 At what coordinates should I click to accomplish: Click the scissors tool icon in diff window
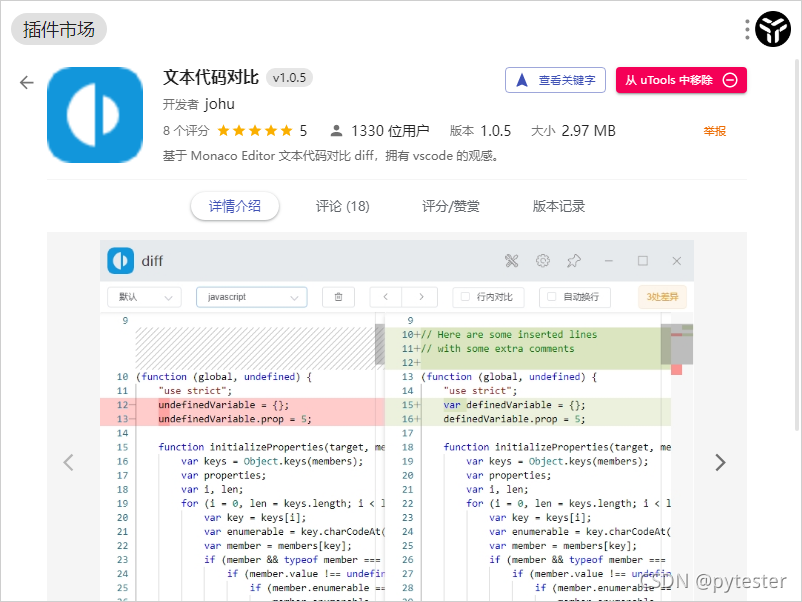[511, 261]
